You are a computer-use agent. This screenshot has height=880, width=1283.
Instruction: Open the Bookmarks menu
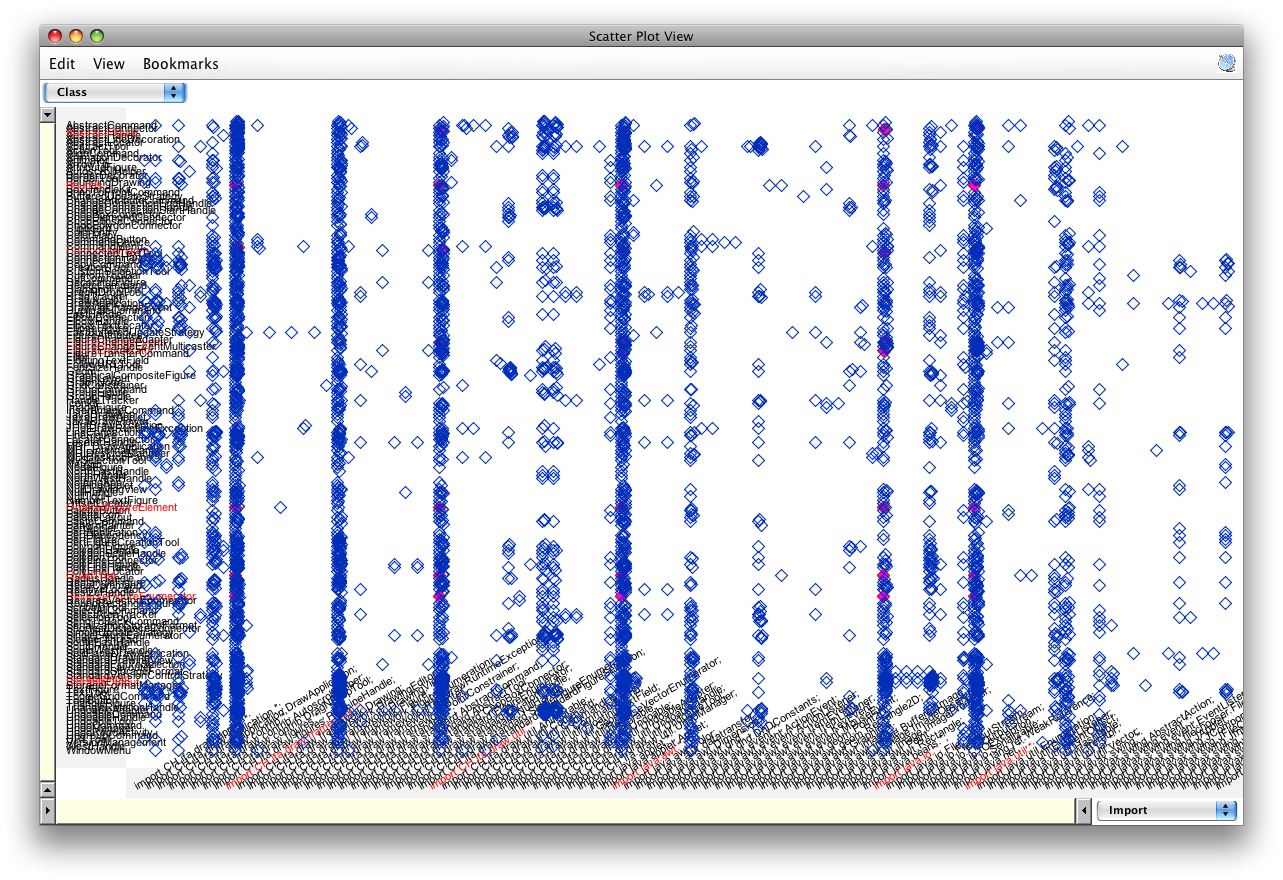(180, 64)
